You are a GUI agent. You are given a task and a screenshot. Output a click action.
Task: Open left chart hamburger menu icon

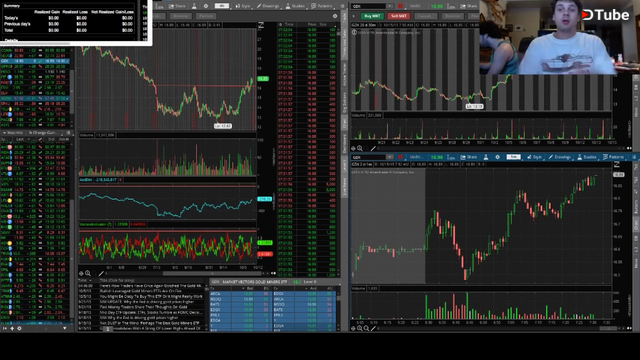(x=343, y=6)
